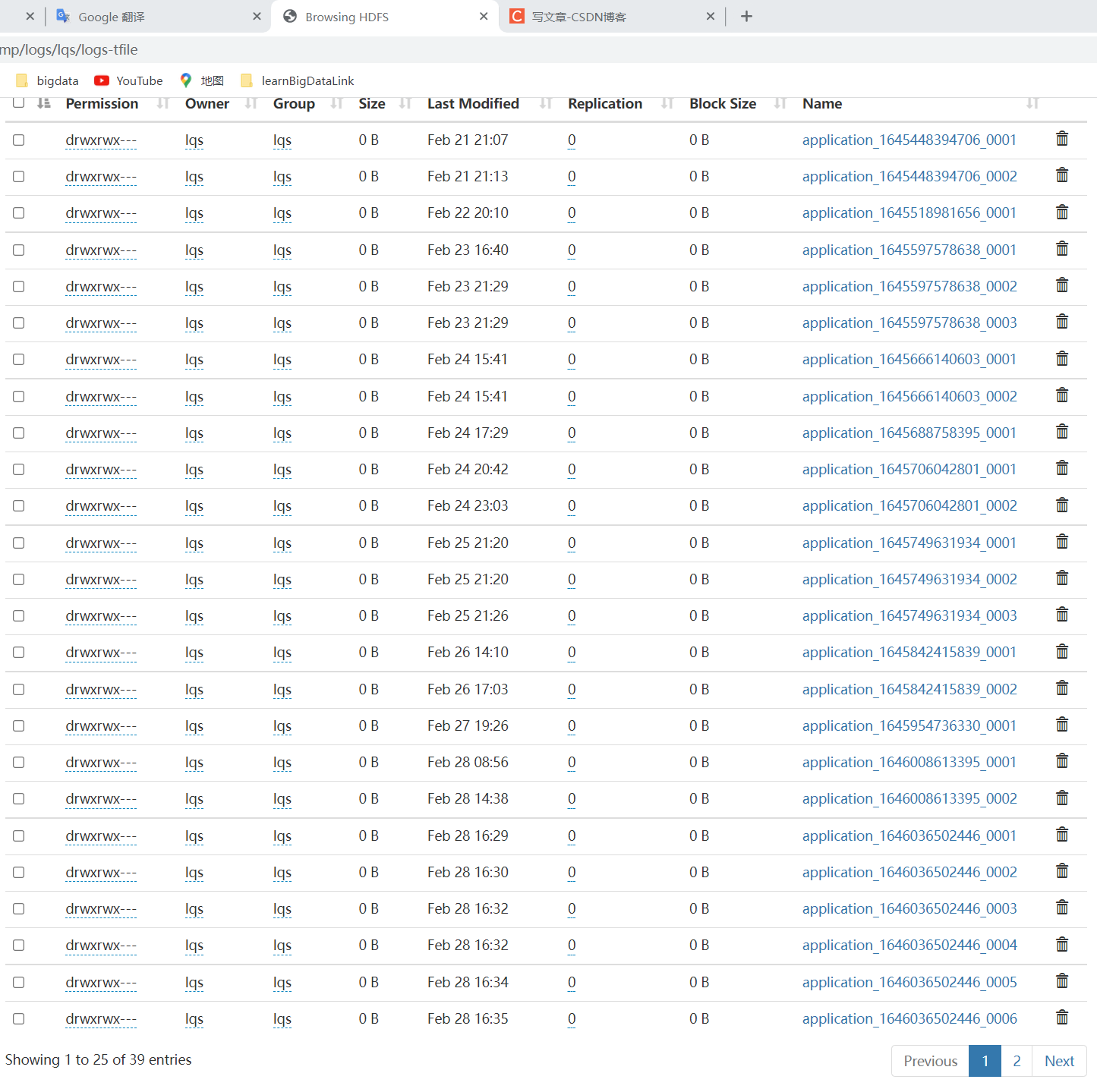Viewport: 1097px width, 1092px height.
Task: Delete application_1645749631934_0002 with trash icon
Action: point(1062,578)
